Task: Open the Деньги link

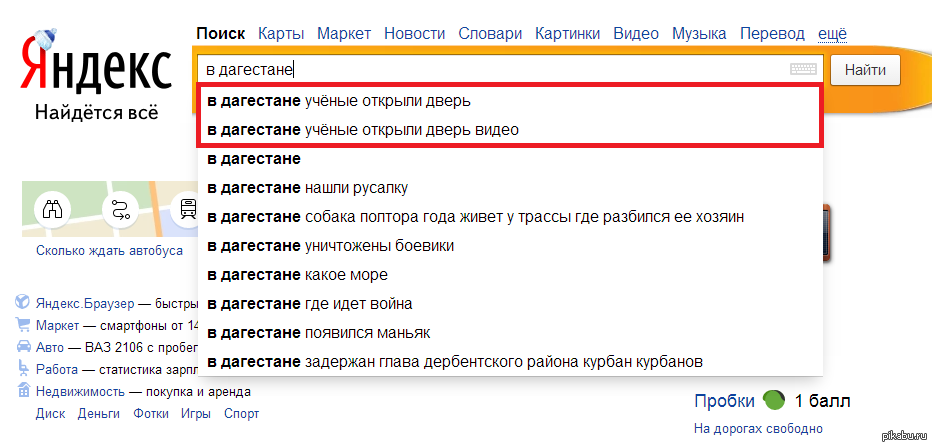Action: point(99,414)
